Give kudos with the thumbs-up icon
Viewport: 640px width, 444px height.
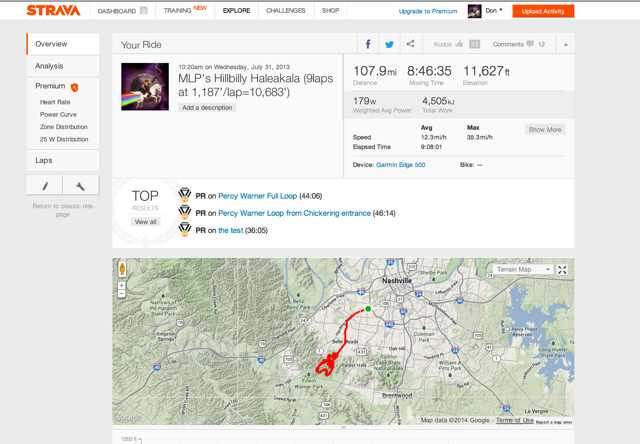tap(459, 44)
